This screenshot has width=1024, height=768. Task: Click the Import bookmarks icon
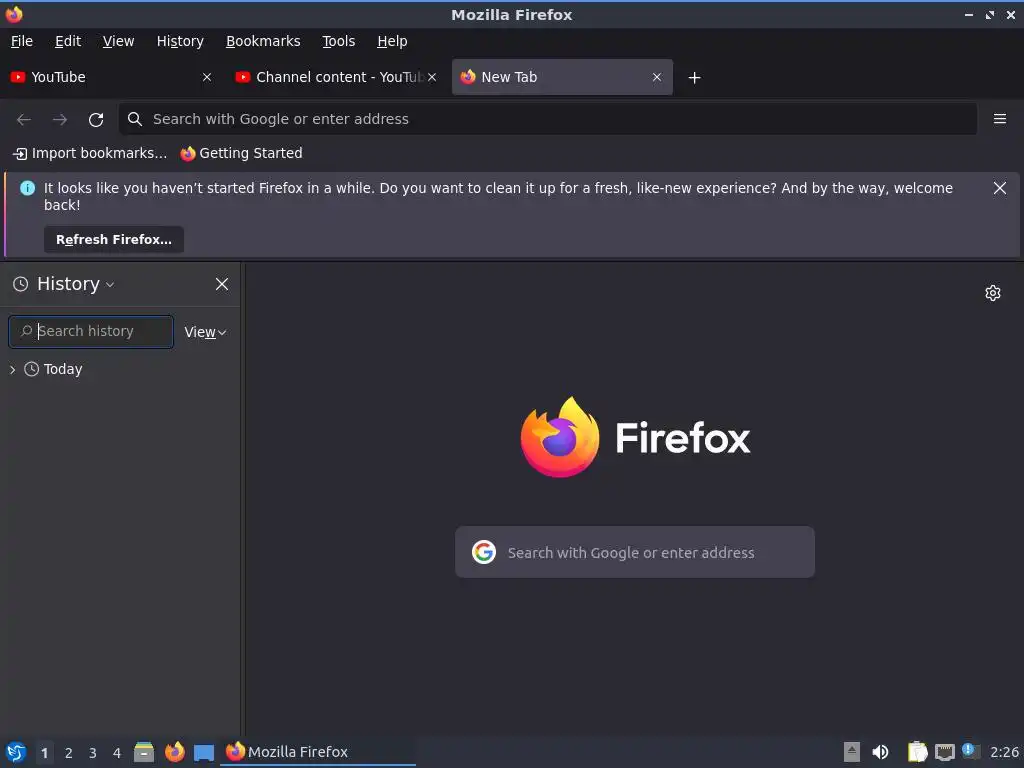(x=20, y=153)
